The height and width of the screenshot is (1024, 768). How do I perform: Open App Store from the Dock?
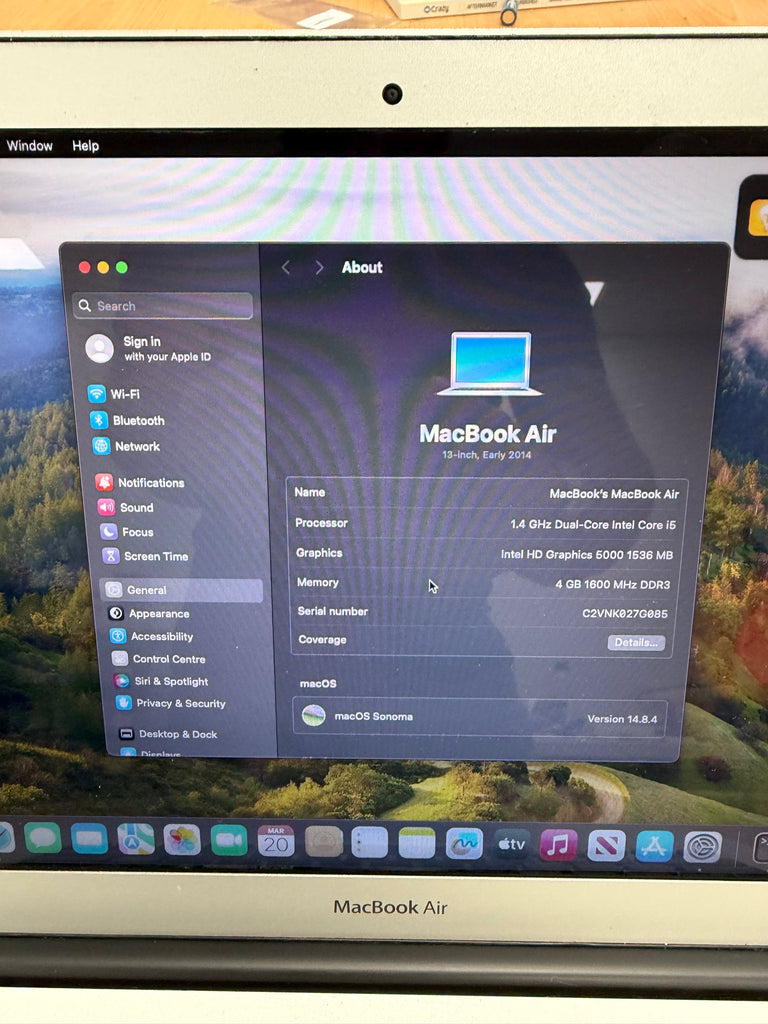(655, 846)
